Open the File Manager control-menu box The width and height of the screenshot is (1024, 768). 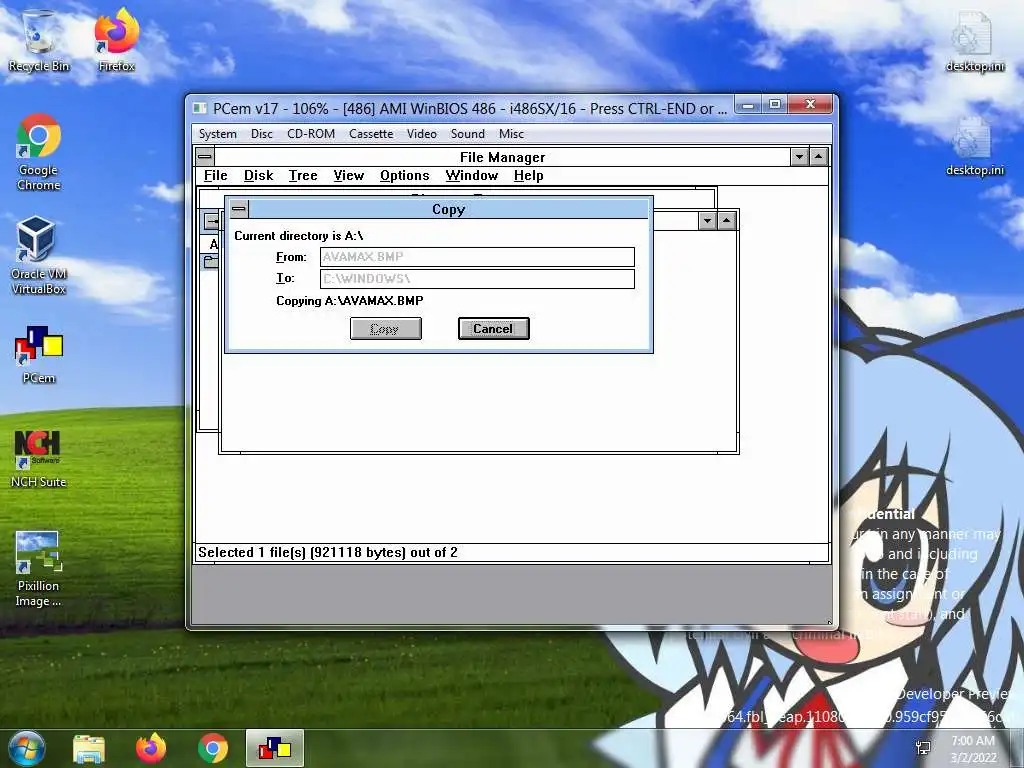point(205,157)
